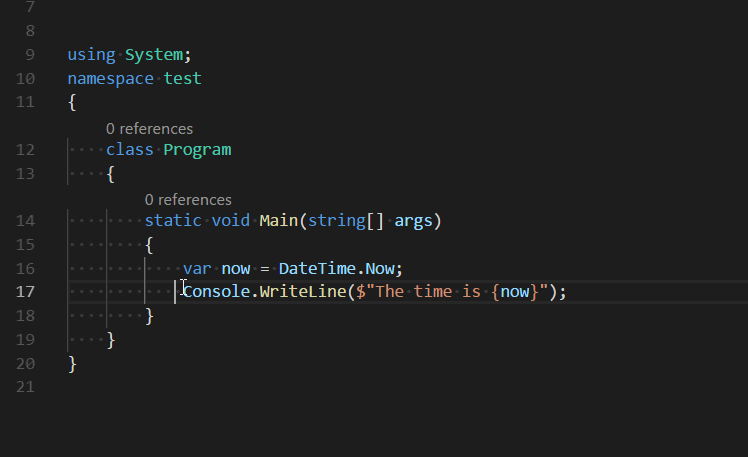Open the 0 references CodeLens above class Program
The width and height of the screenshot is (748, 457).
(149, 129)
